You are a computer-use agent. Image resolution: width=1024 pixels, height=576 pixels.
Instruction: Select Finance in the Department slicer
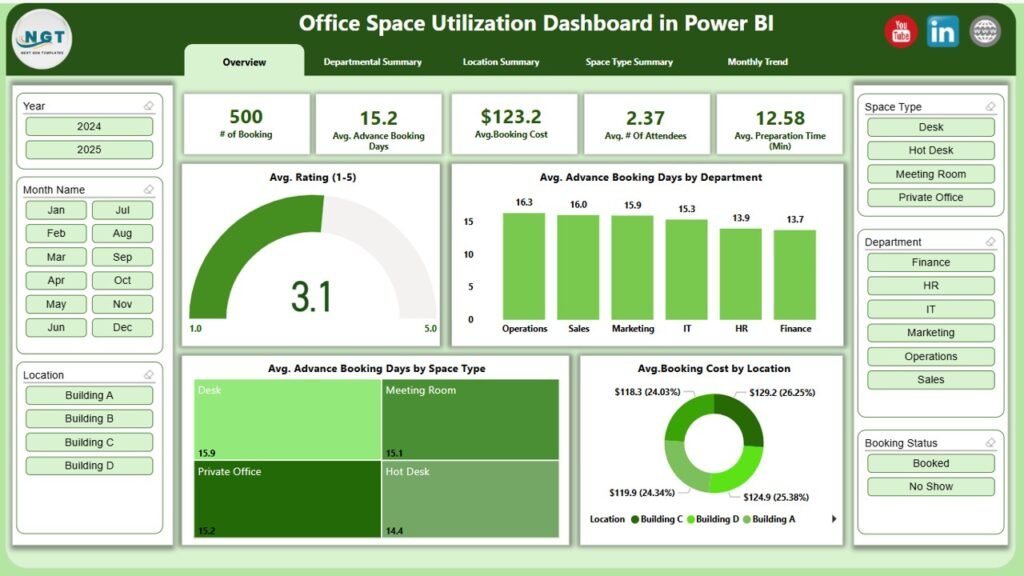click(929, 262)
